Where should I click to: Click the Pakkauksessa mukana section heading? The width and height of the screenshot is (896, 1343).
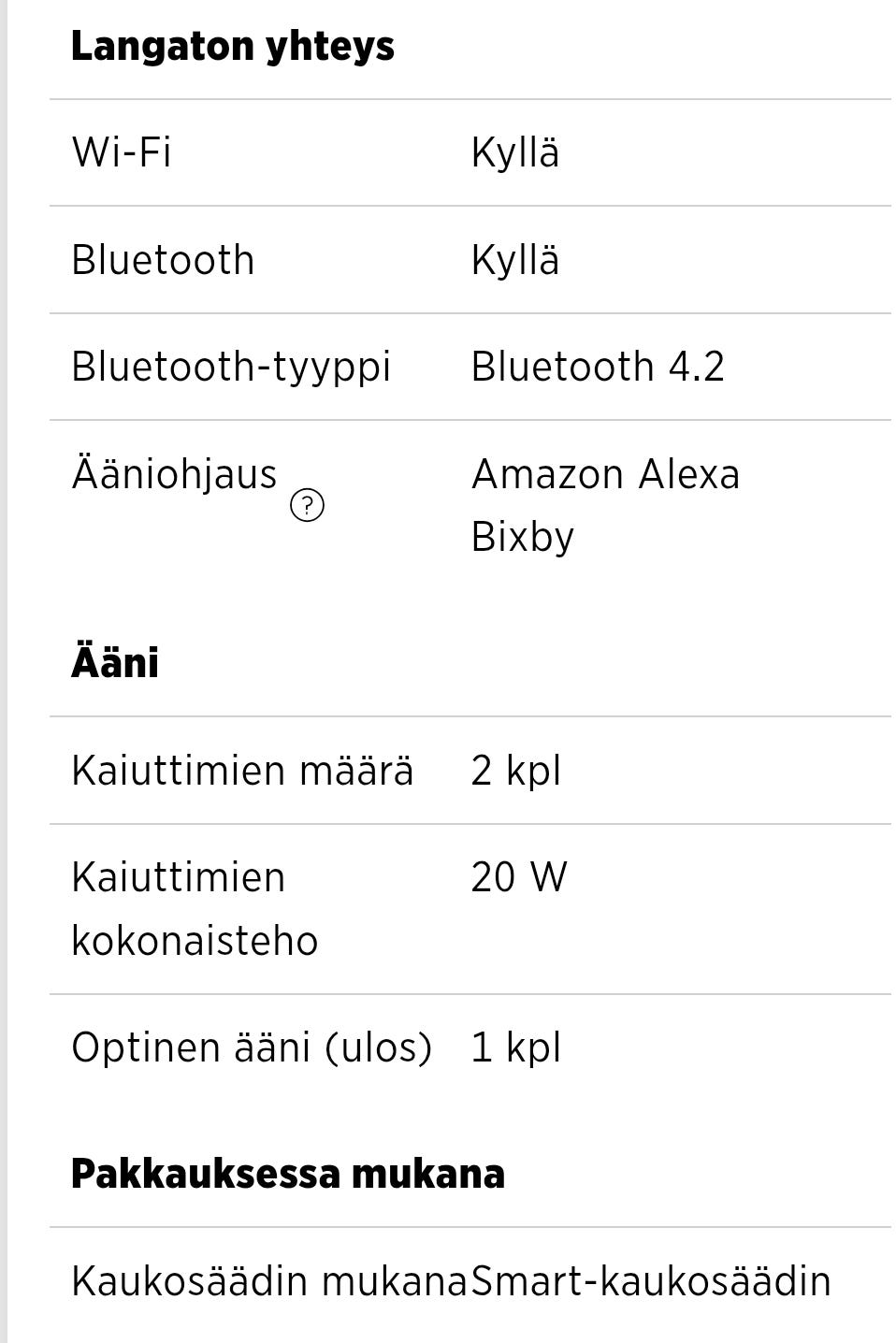point(287,1173)
